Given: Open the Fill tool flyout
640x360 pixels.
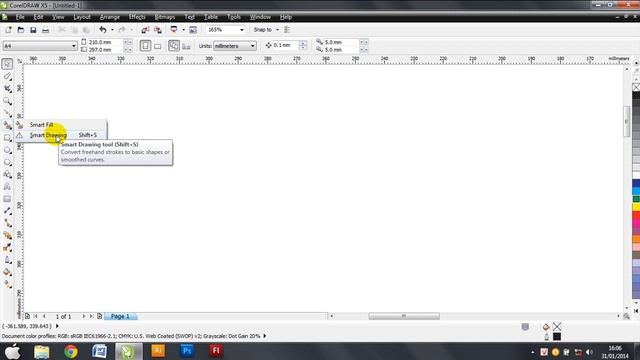Looking at the screenshot, I should coord(7,272).
